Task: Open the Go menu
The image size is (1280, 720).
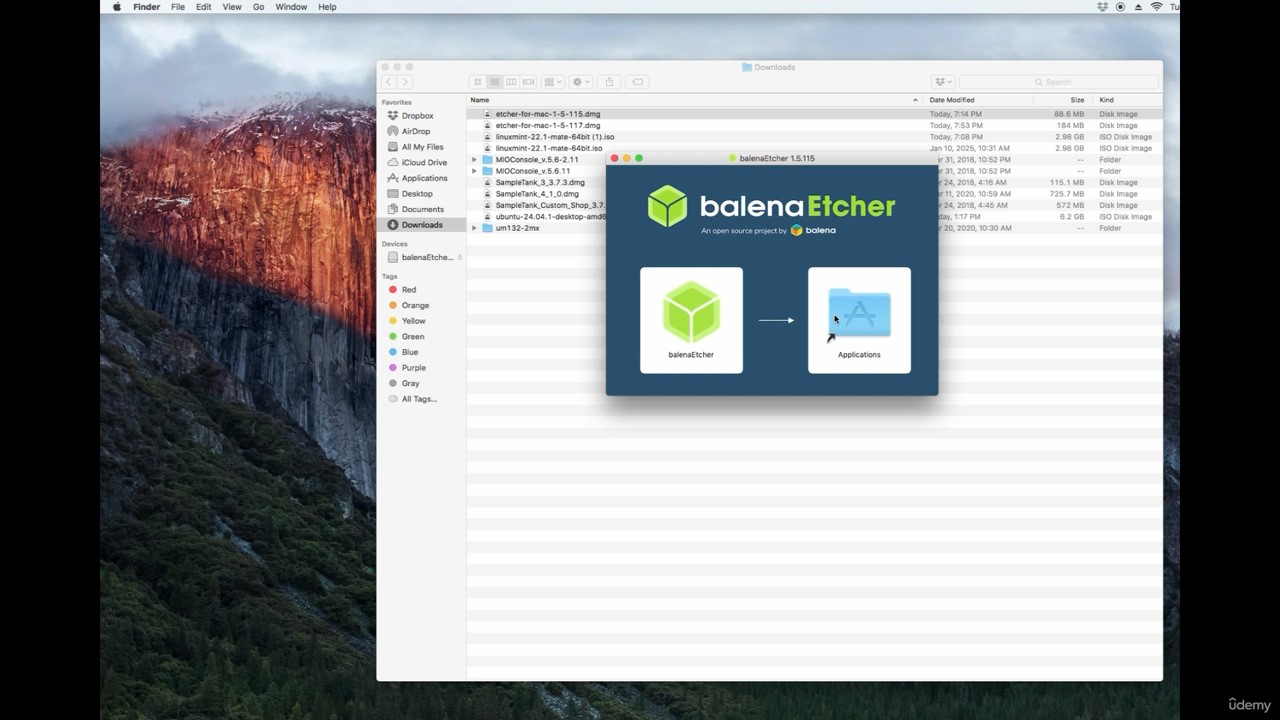Action: [x=259, y=7]
